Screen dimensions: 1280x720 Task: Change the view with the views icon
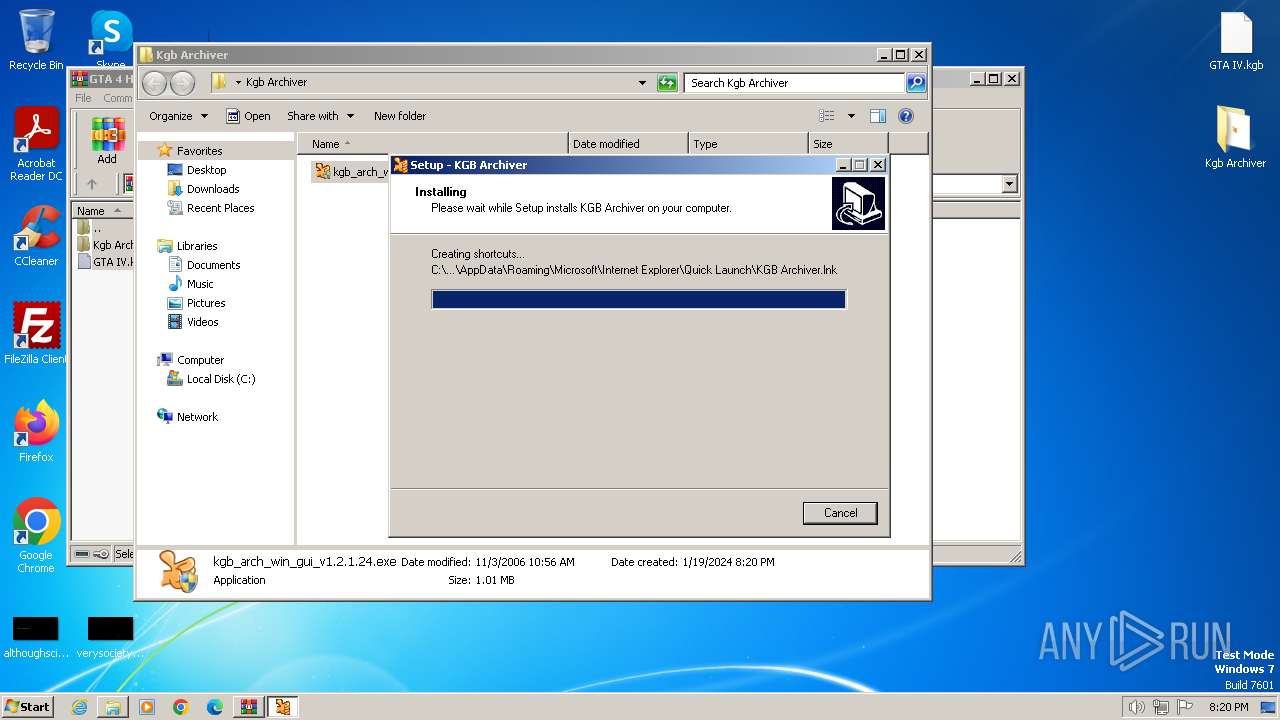click(827, 116)
